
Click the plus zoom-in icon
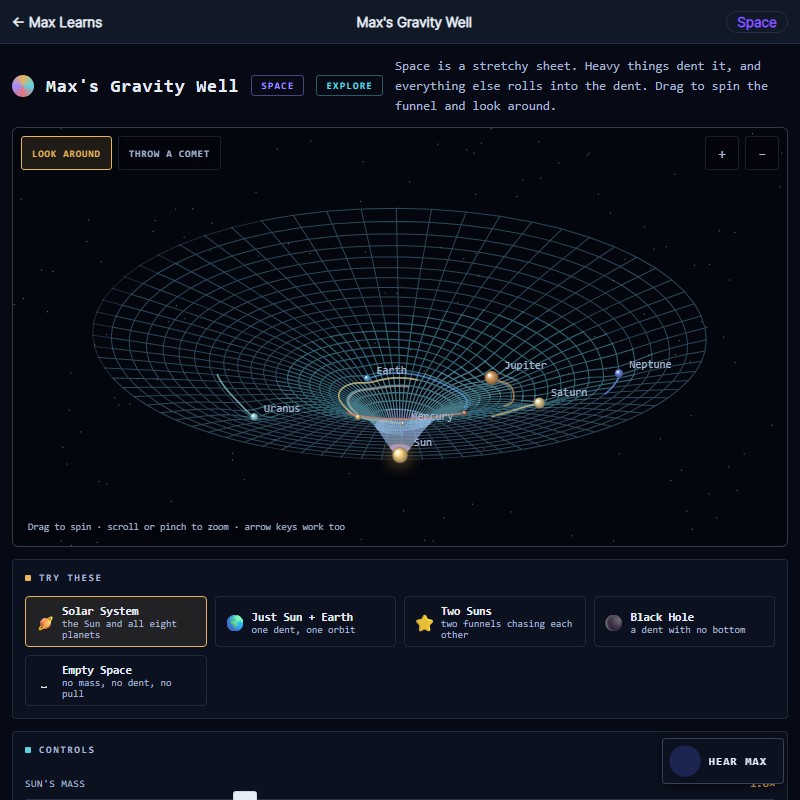click(721, 154)
